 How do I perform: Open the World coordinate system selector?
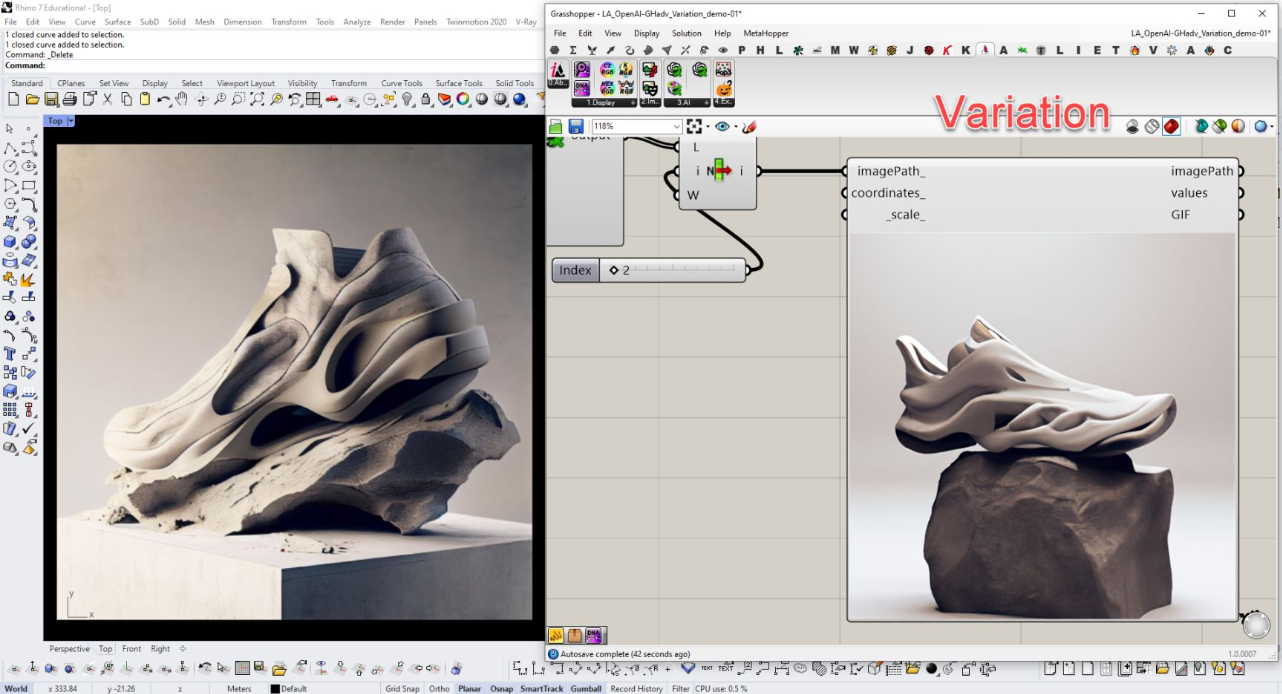coord(16,689)
